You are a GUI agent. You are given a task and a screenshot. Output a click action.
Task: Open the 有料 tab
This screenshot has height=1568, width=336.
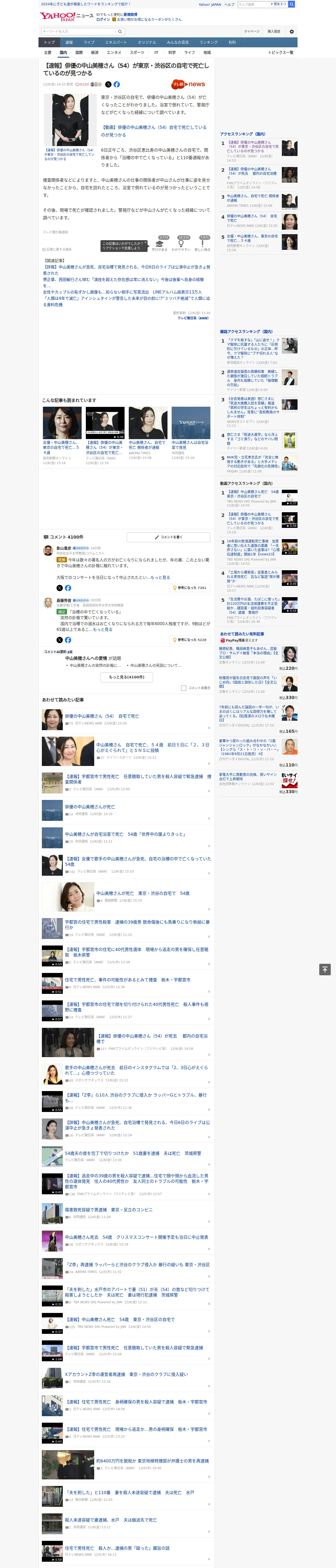(x=232, y=43)
